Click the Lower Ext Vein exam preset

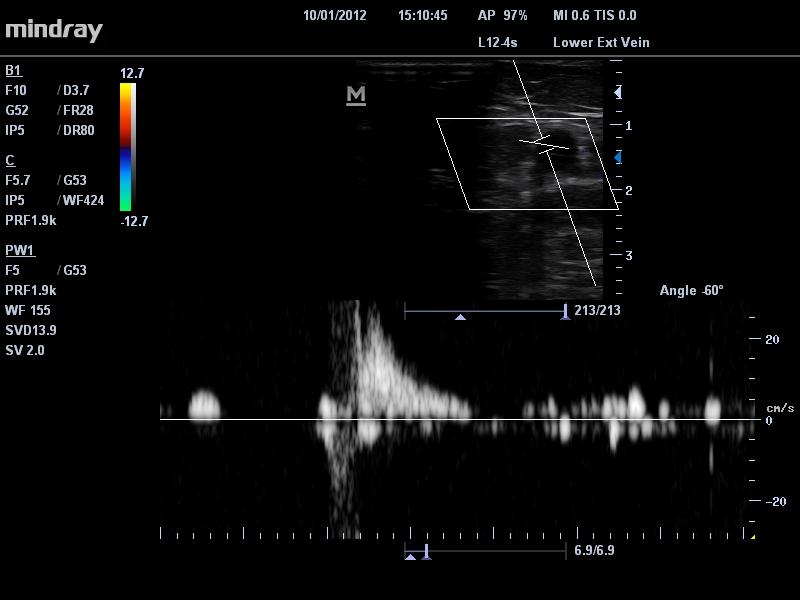click(601, 43)
